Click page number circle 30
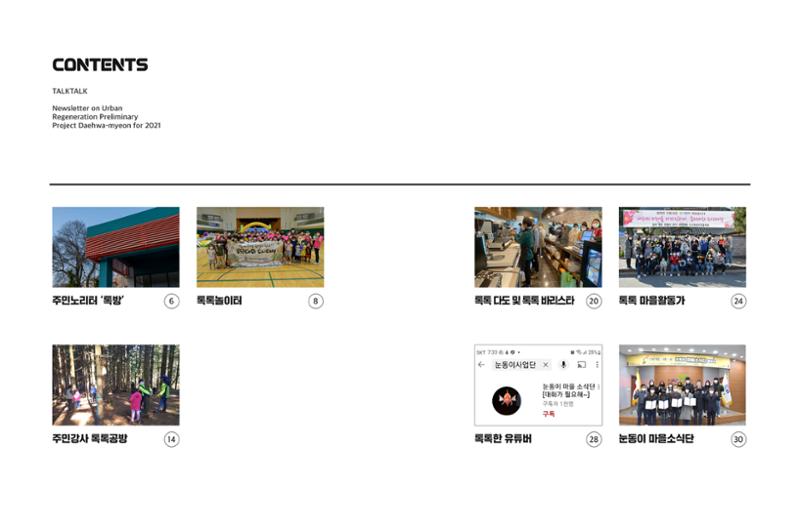This screenshot has height=528, width=800. pyautogui.click(x=738, y=439)
